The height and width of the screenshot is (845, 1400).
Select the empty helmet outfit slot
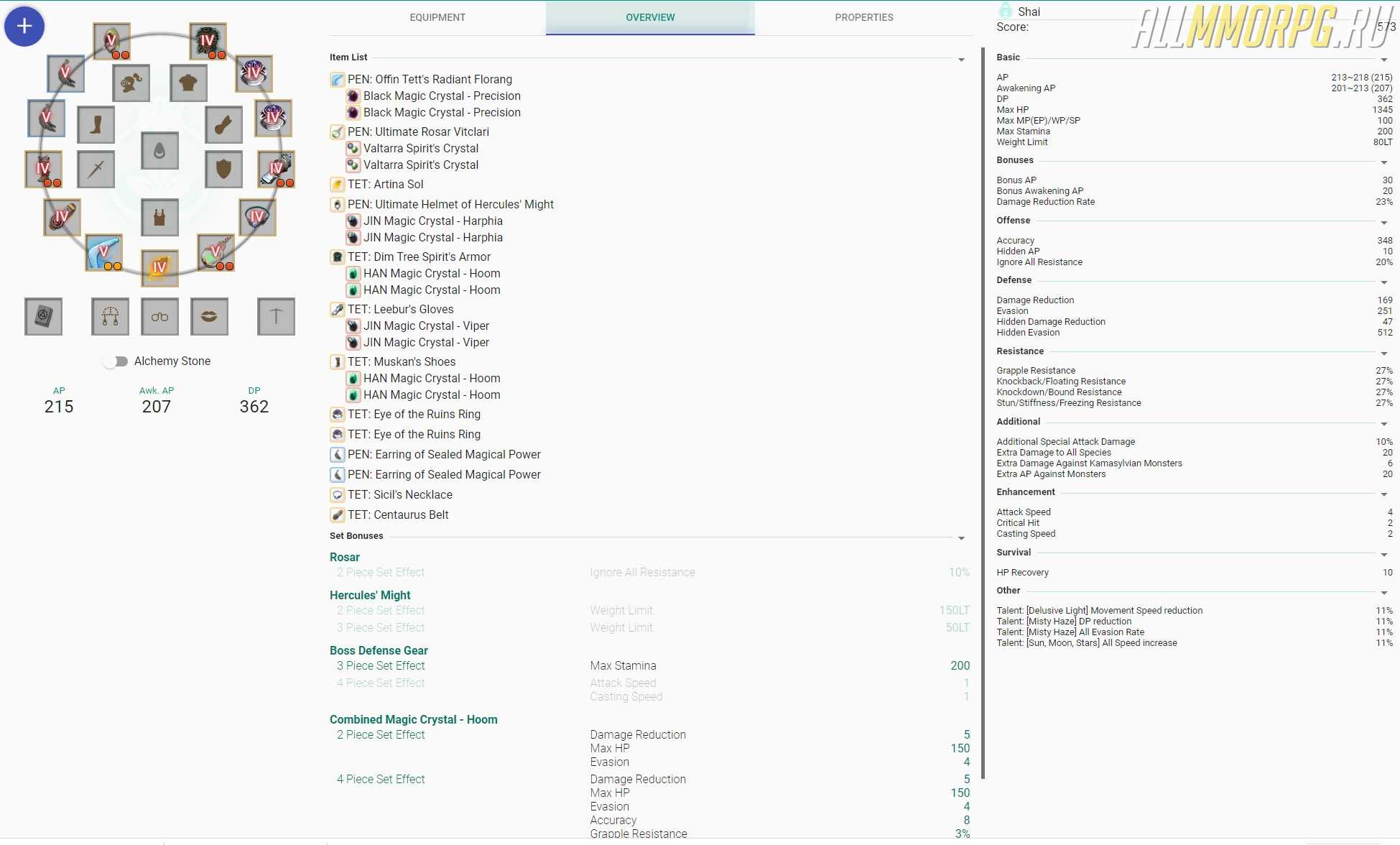coord(131,83)
